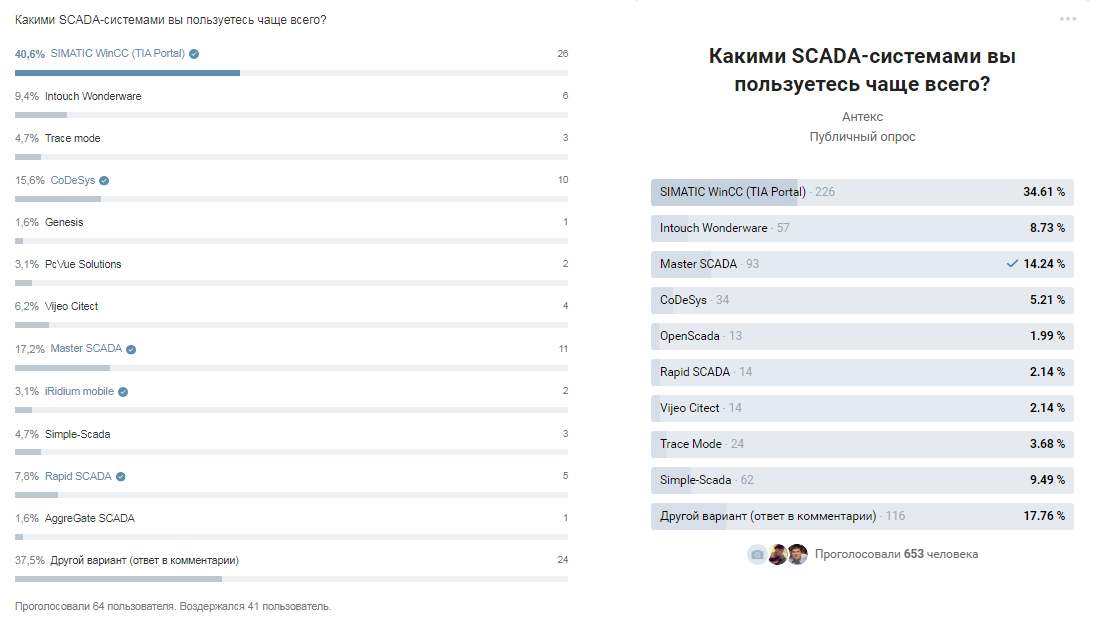Click the Intouch Wonderware progress bar left

pos(291,115)
